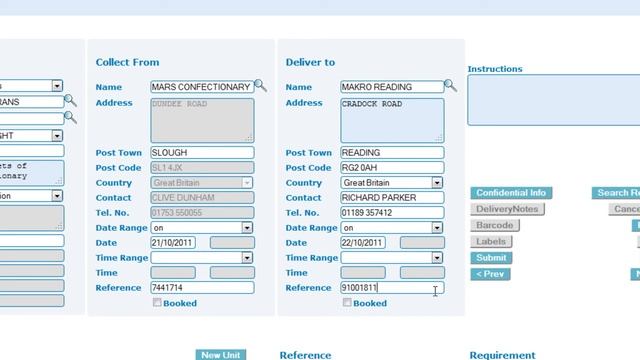Viewport: 640px width, 360px height.
Task: Click Collect From Post Town SLOUGH field
Action: point(202,153)
